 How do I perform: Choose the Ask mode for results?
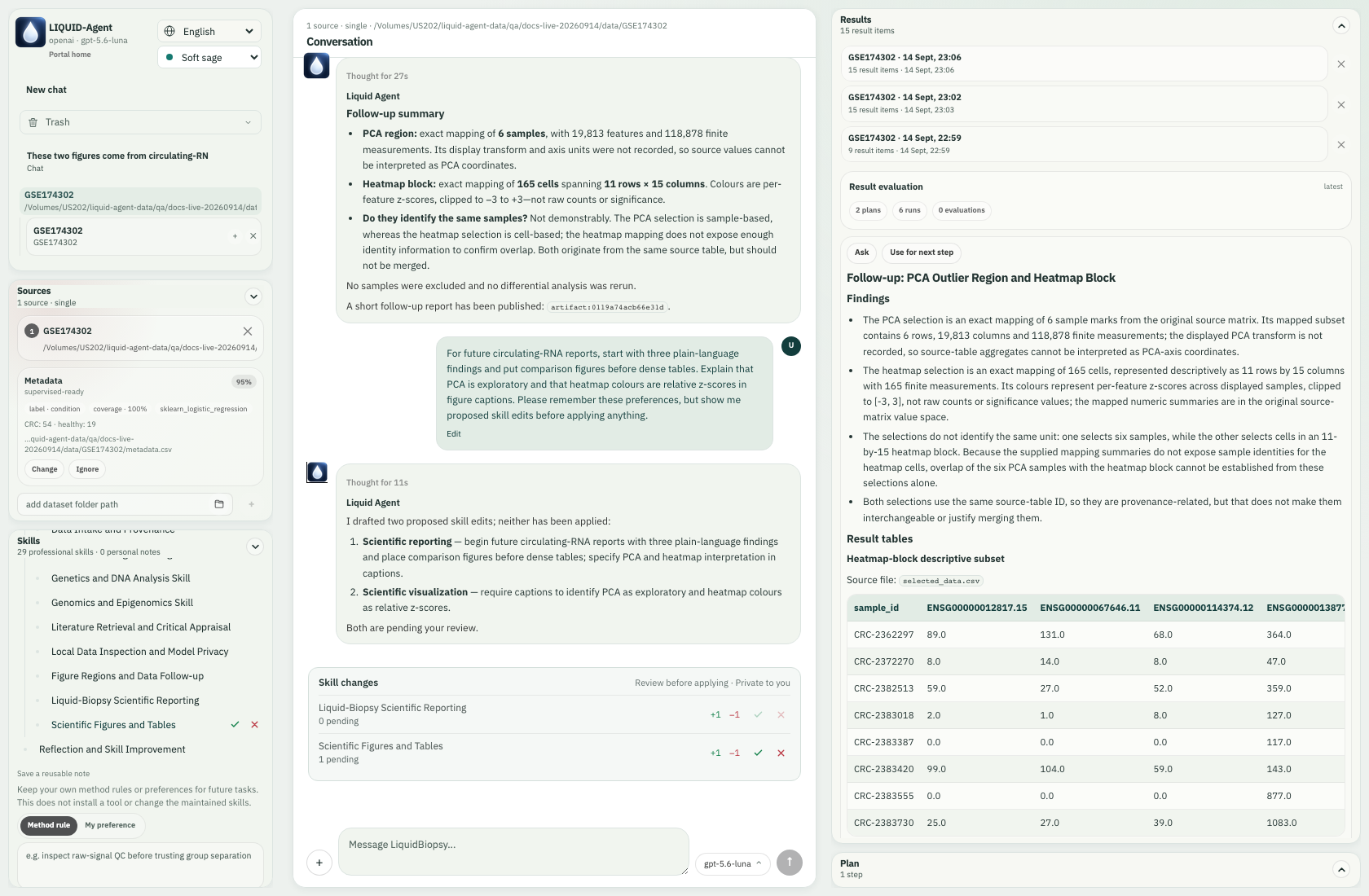pos(861,253)
